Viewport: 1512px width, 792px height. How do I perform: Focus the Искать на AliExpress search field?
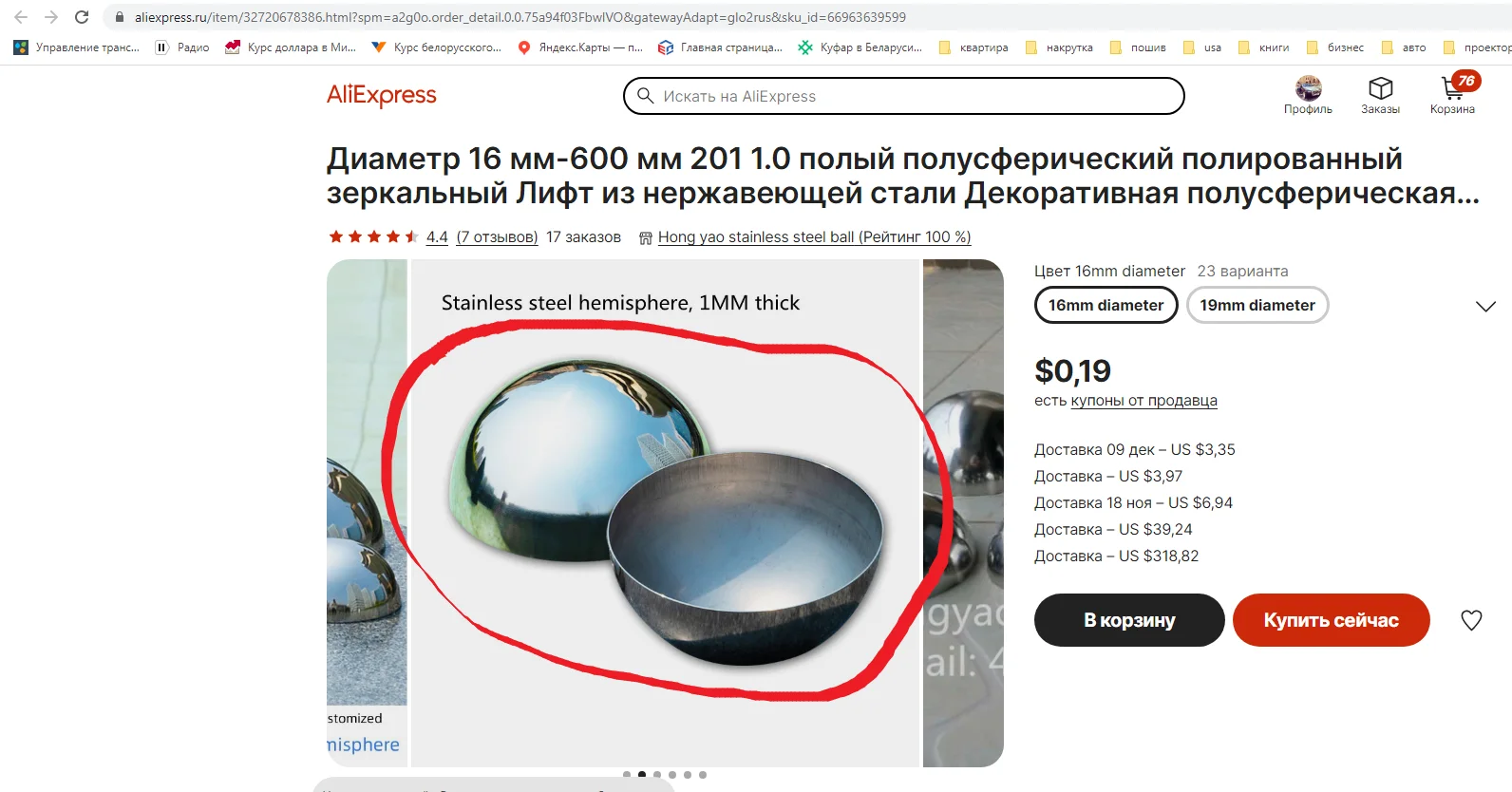click(x=903, y=96)
